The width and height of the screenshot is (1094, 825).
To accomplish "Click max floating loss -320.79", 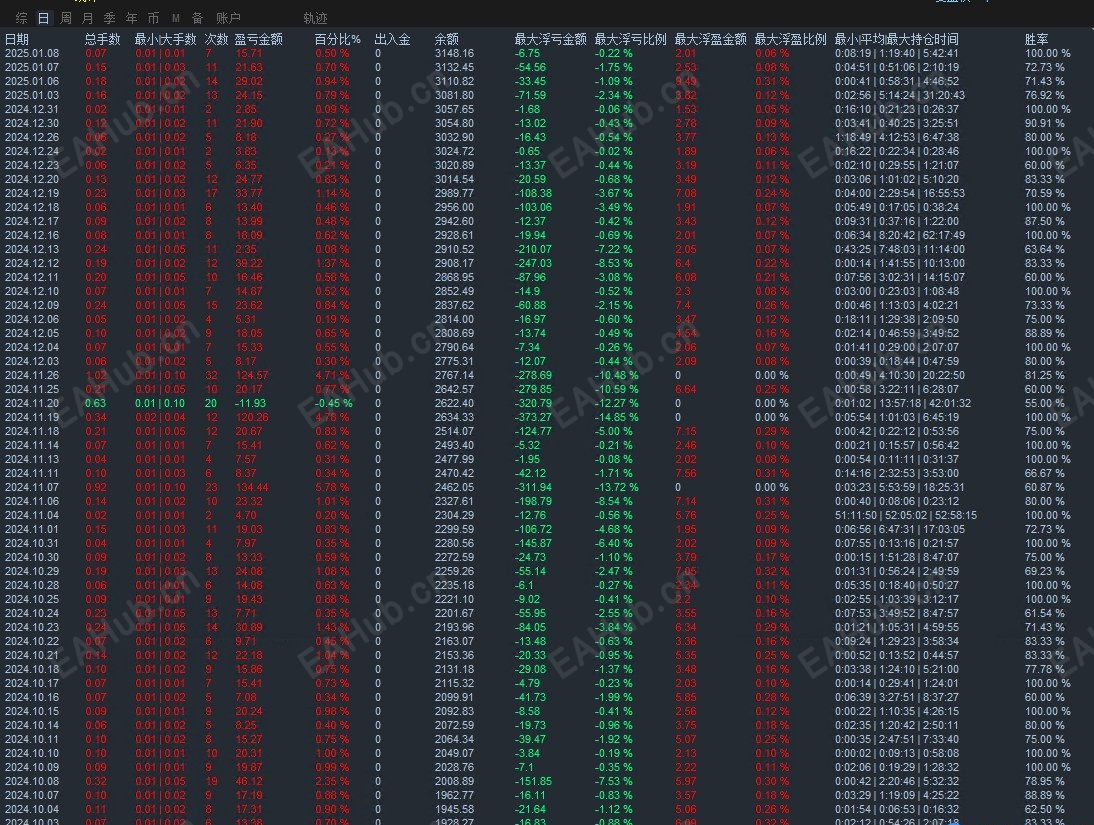I will [533, 403].
